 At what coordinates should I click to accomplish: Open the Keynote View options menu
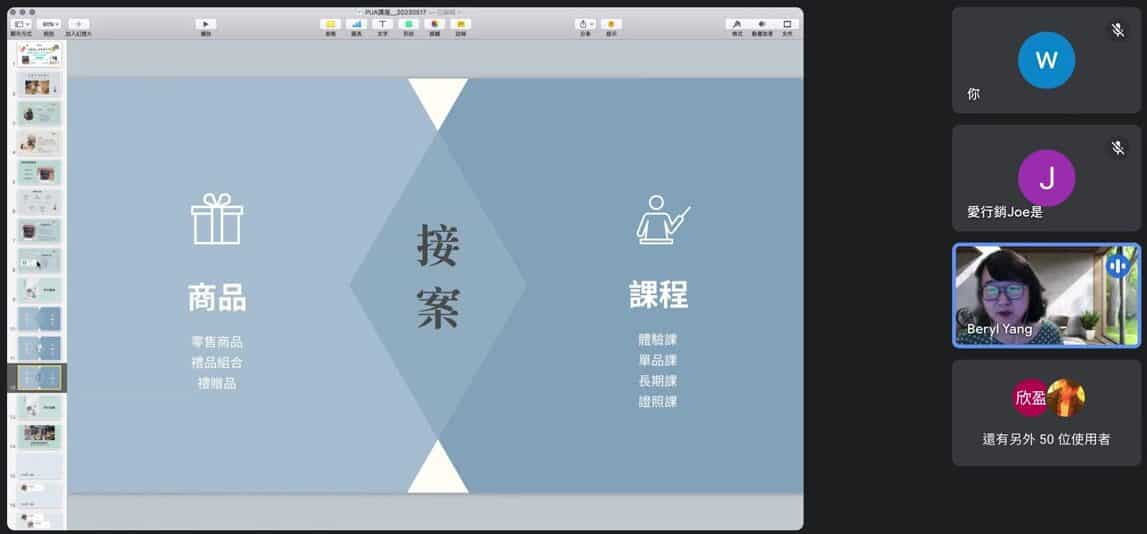[x=22, y=24]
